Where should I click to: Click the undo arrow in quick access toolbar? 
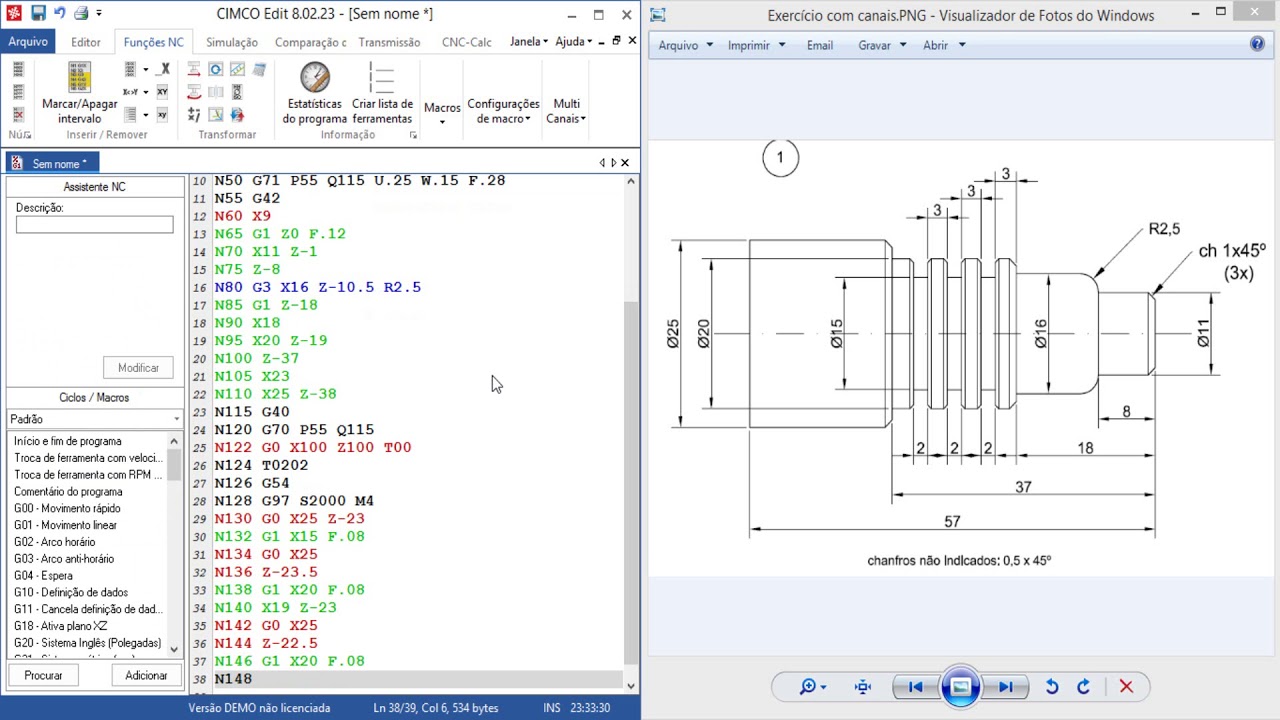pos(59,13)
